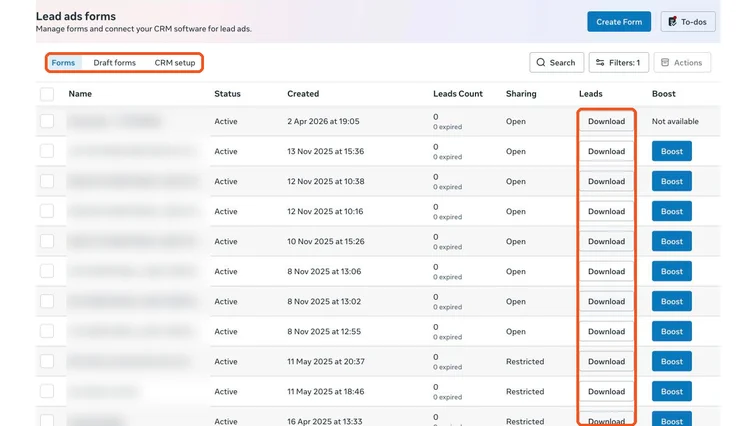The height and width of the screenshot is (426, 756).
Task: Check the form created 11 May 2025 at 18:46
Action: [x=47, y=391]
